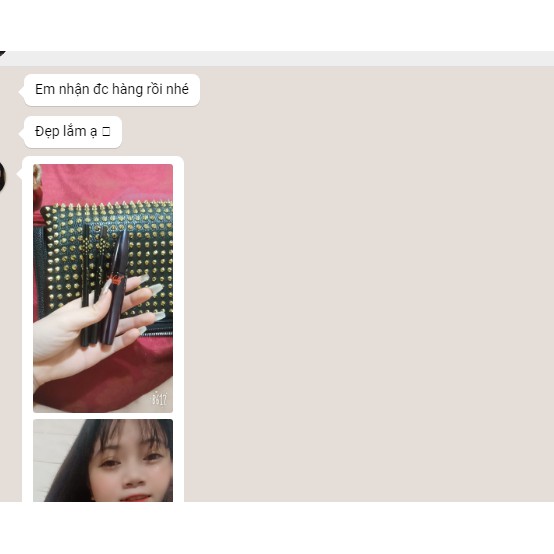Open the mascara product photo thumbnail
554x554 pixels.
point(103,288)
